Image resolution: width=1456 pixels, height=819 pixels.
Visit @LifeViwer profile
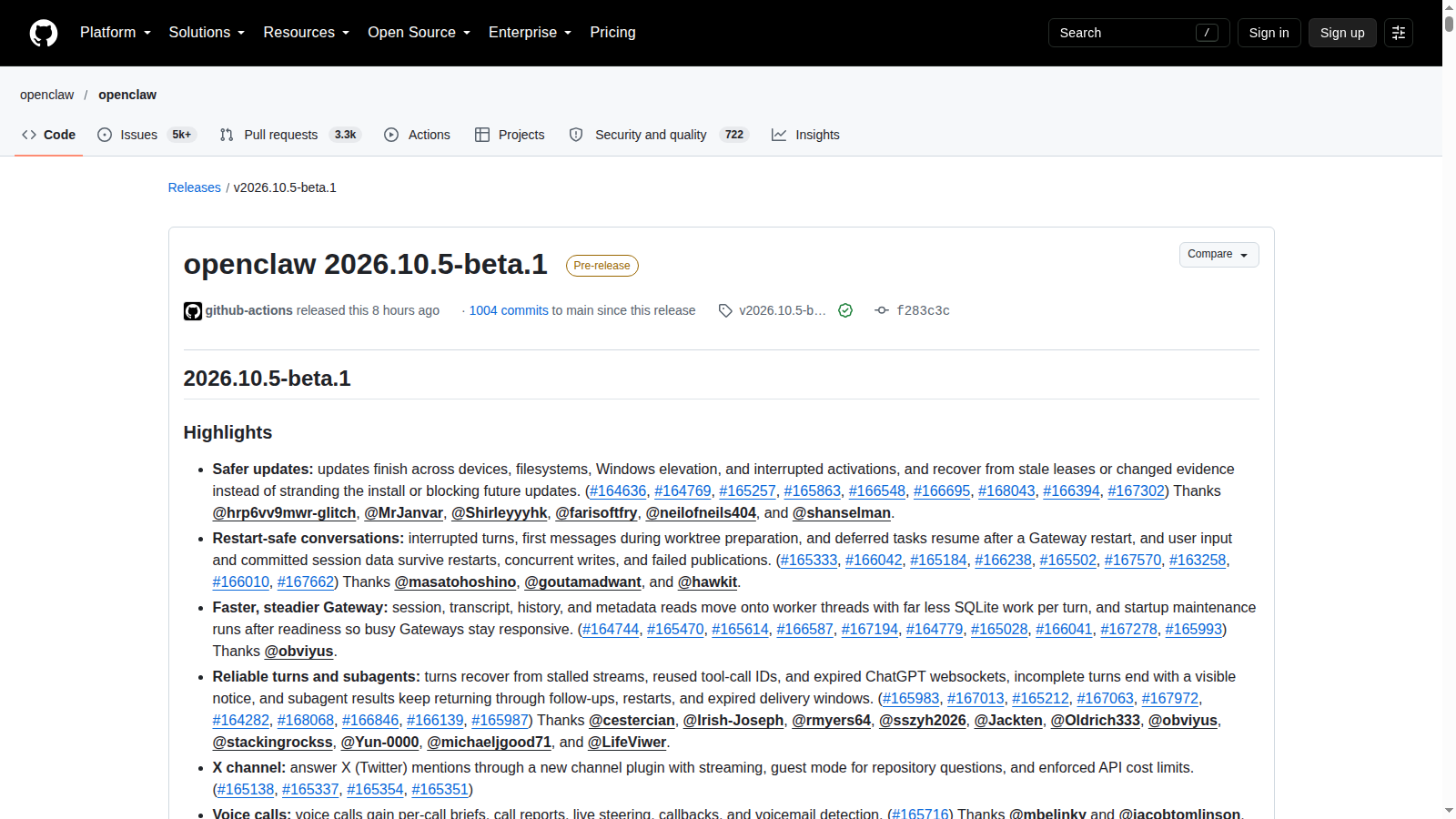point(627,742)
